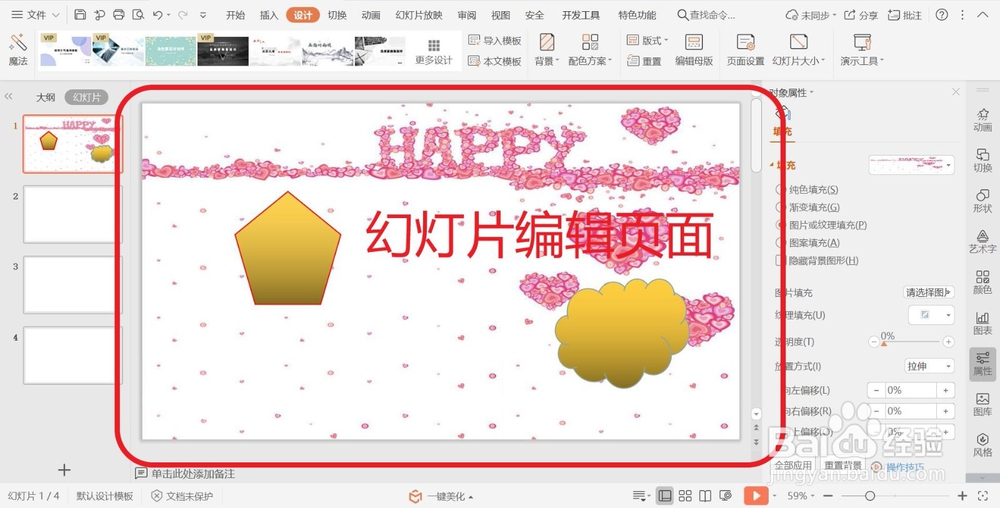Open 动画 animation sidebar panel

click(x=982, y=120)
